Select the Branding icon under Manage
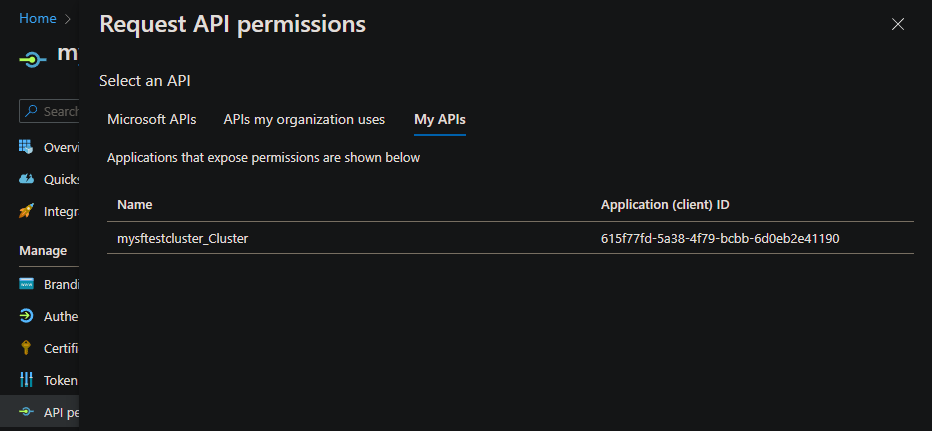Viewport: 932px width, 431px height. (27, 284)
